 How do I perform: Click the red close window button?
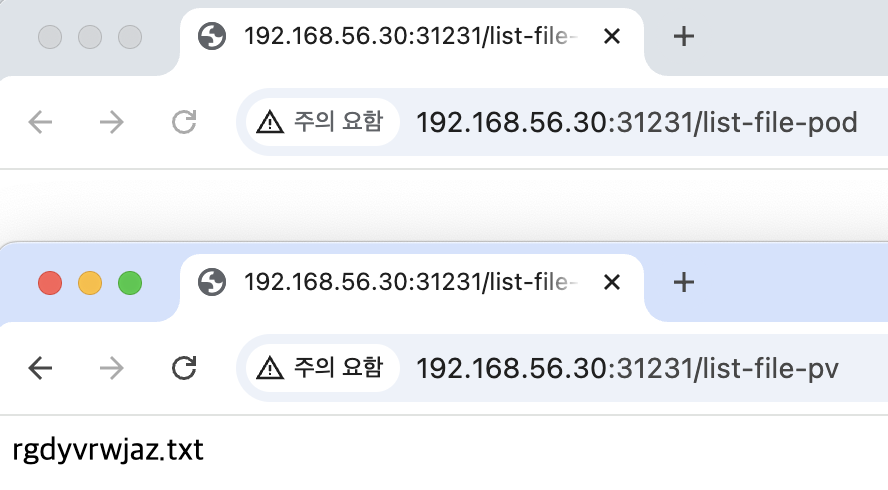tap(50, 283)
